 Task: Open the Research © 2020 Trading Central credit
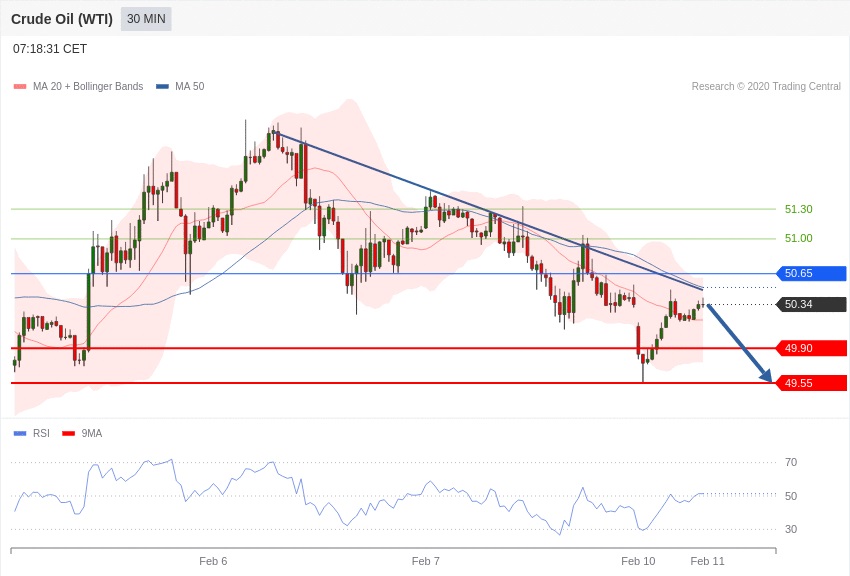[x=766, y=87]
